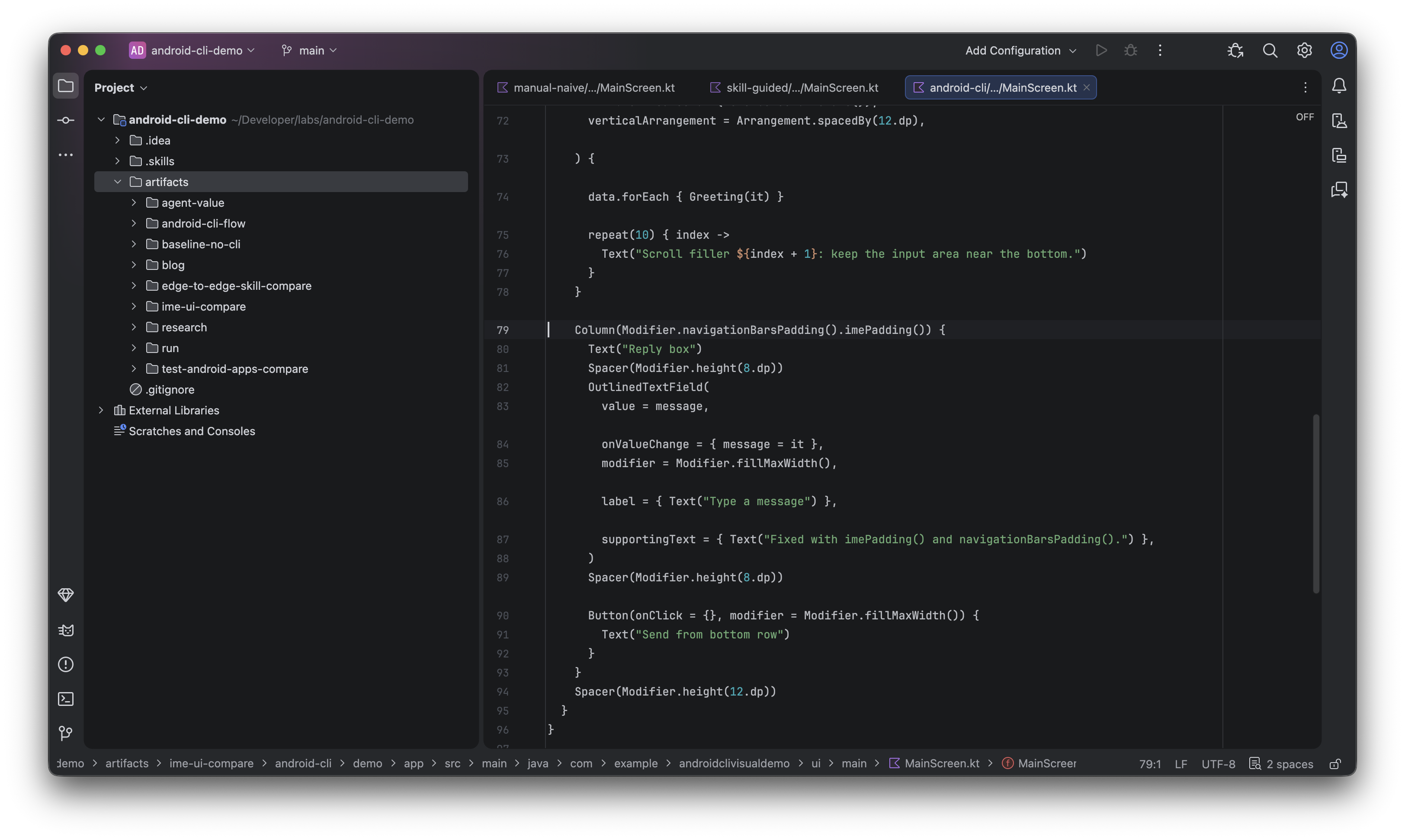Open the second right-sidebar clipboard tool icon
Viewport: 1405px width, 840px height.
click(x=1339, y=155)
